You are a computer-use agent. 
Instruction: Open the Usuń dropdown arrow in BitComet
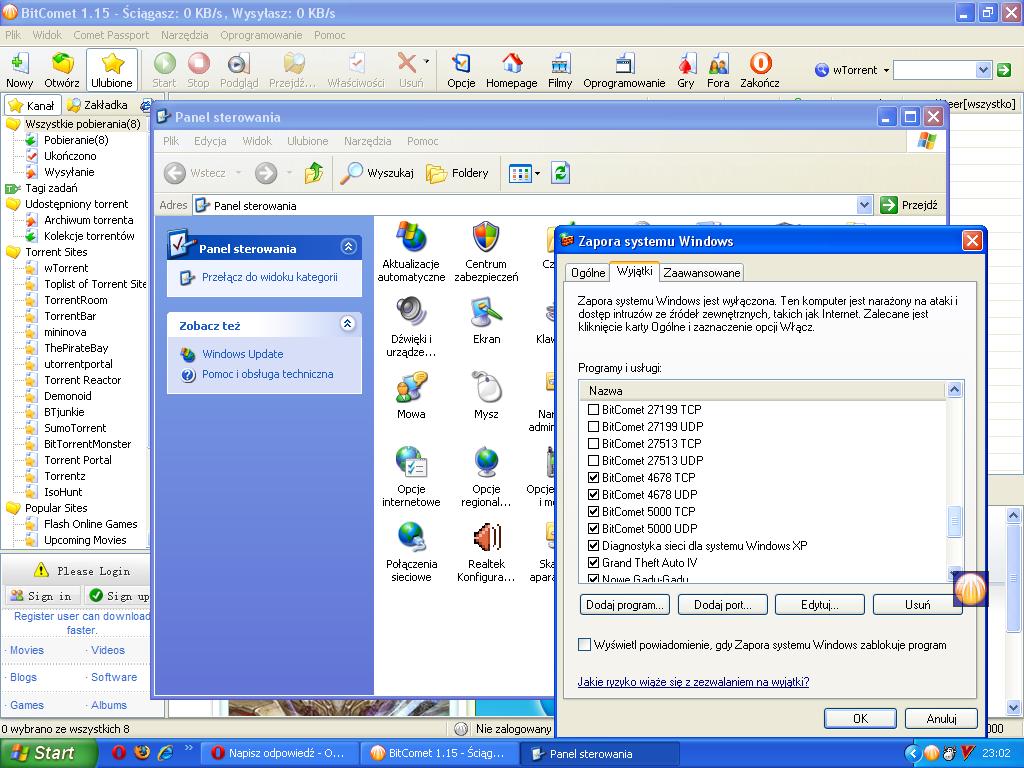pos(426,61)
